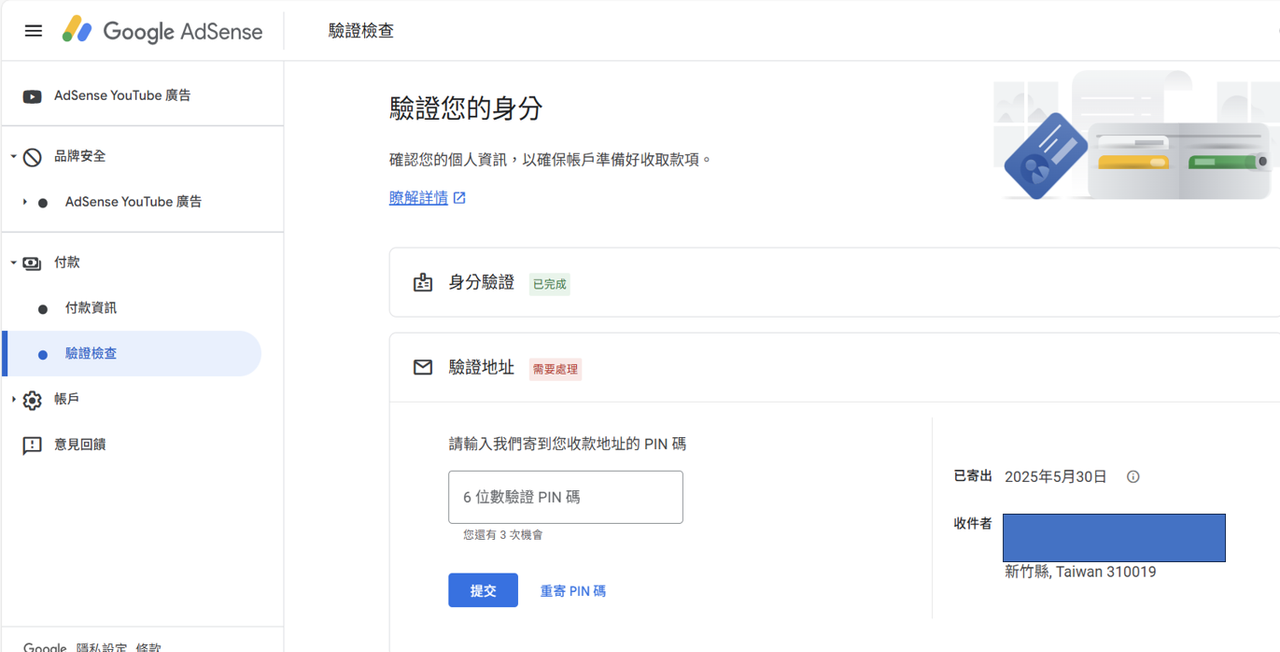1280x652 pixels.
Task: Click the info icon next to 2025年5月30日
Action: (1133, 477)
